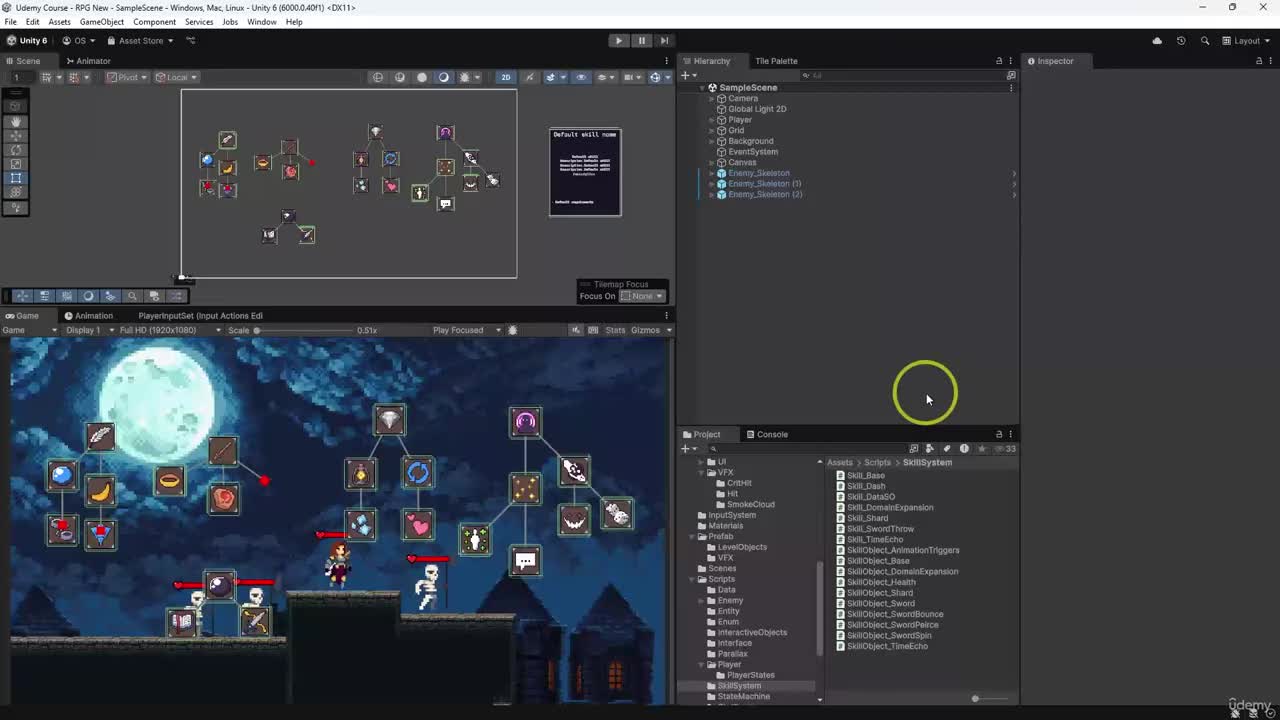This screenshot has width=1280, height=720.
Task: Open the Unity cloud icon in top toolbar
Action: click(x=1157, y=41)
